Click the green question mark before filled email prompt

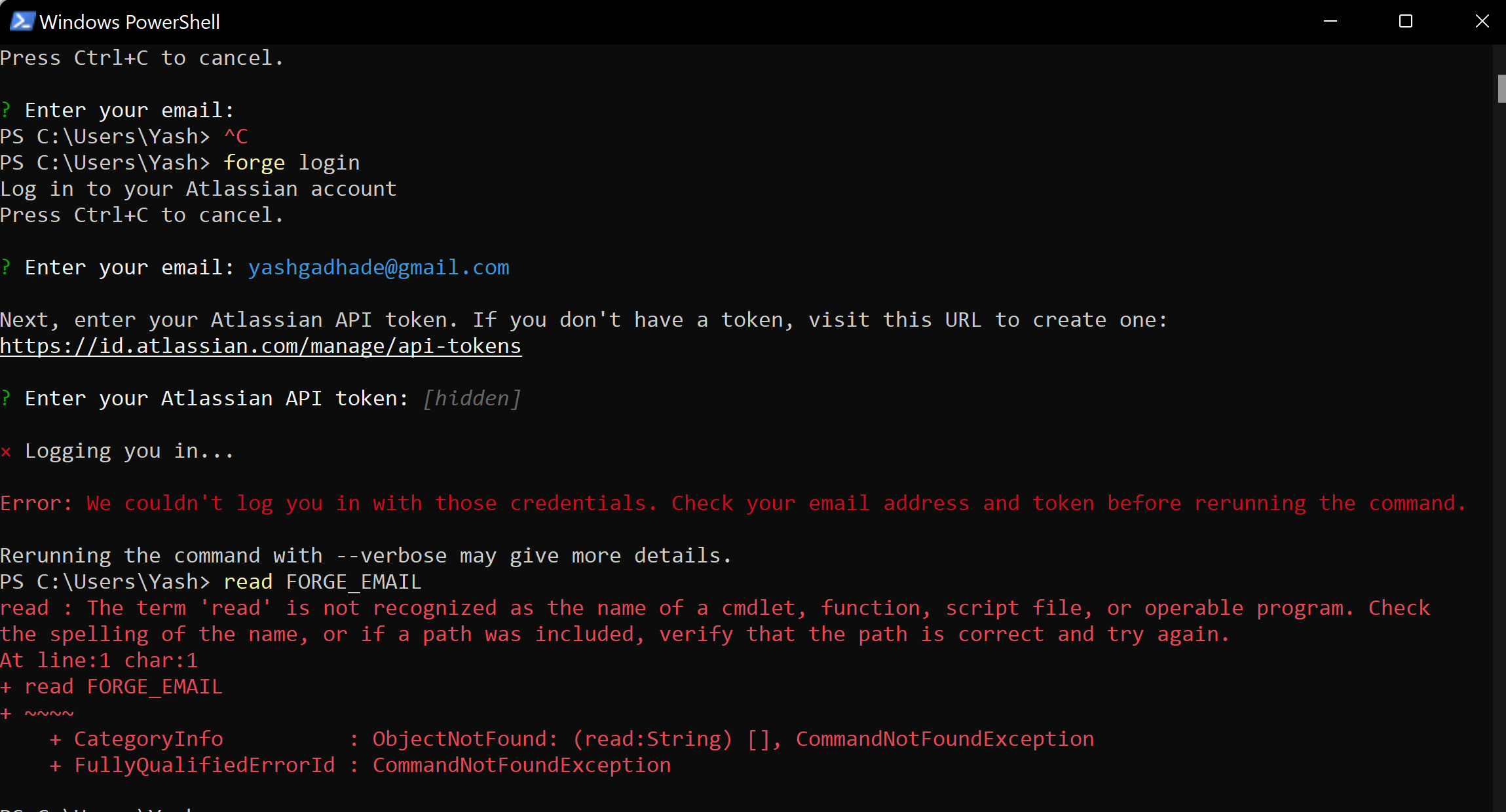tap(6, 267)
